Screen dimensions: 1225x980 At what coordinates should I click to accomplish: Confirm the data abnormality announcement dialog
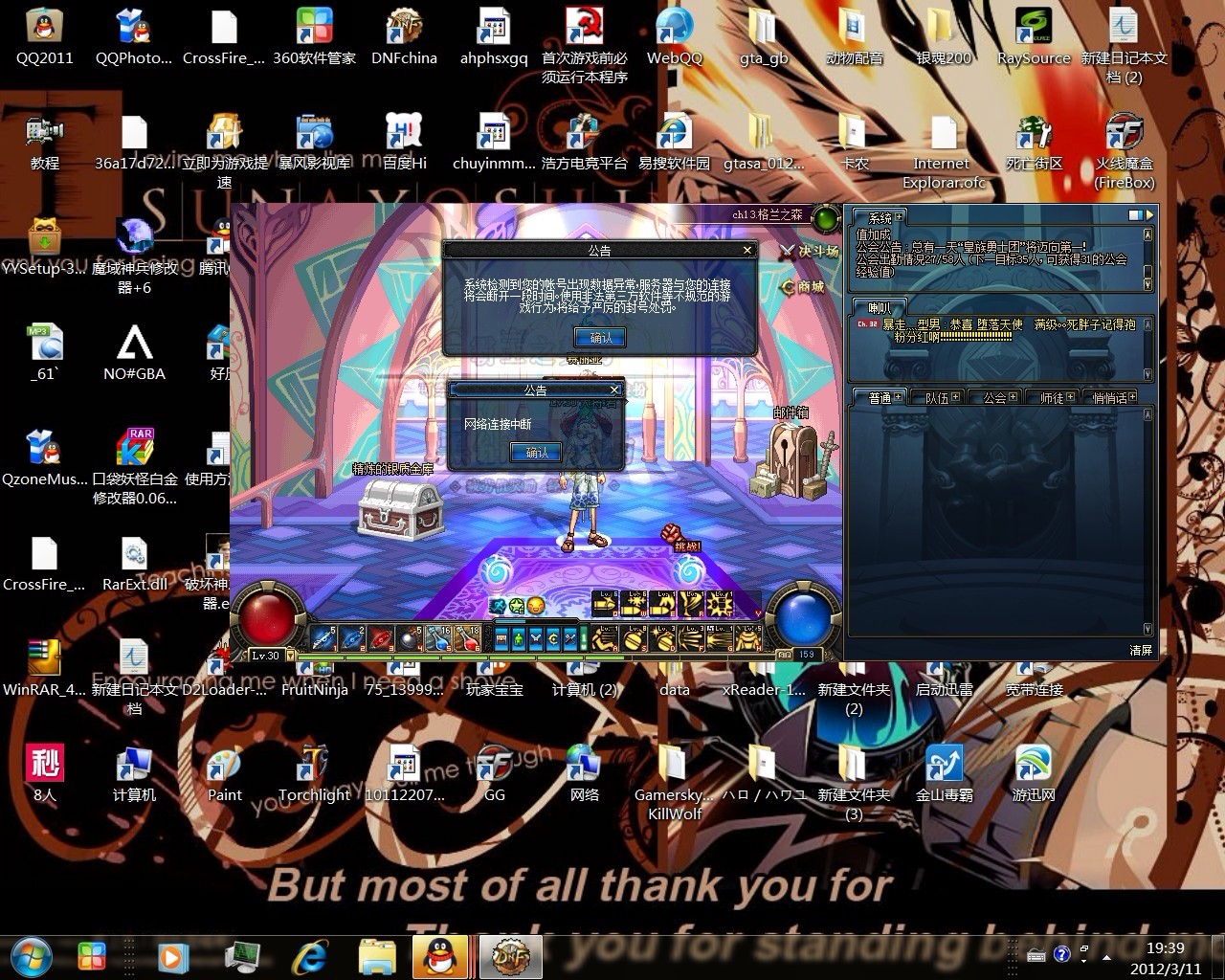click(x=600, y=338)
